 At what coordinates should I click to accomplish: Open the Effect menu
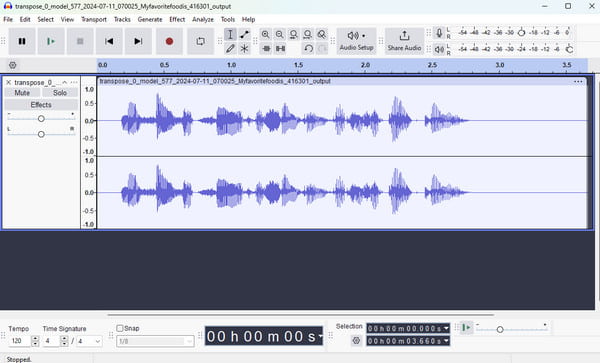(177, 19)
